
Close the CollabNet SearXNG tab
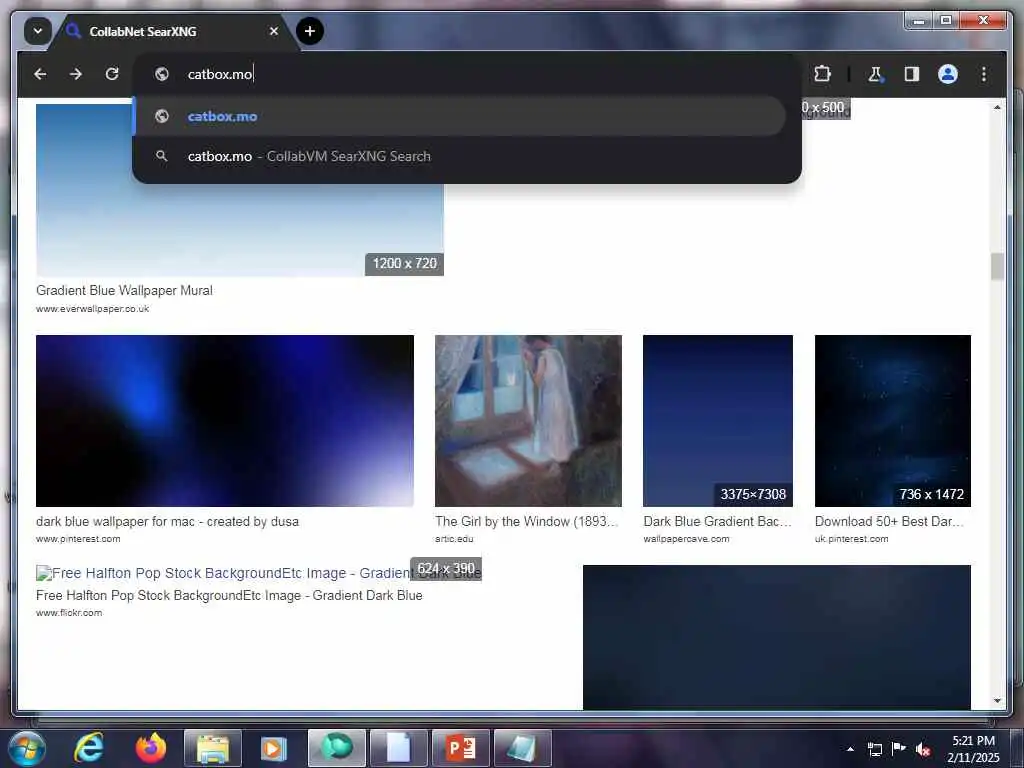point(274,31)
